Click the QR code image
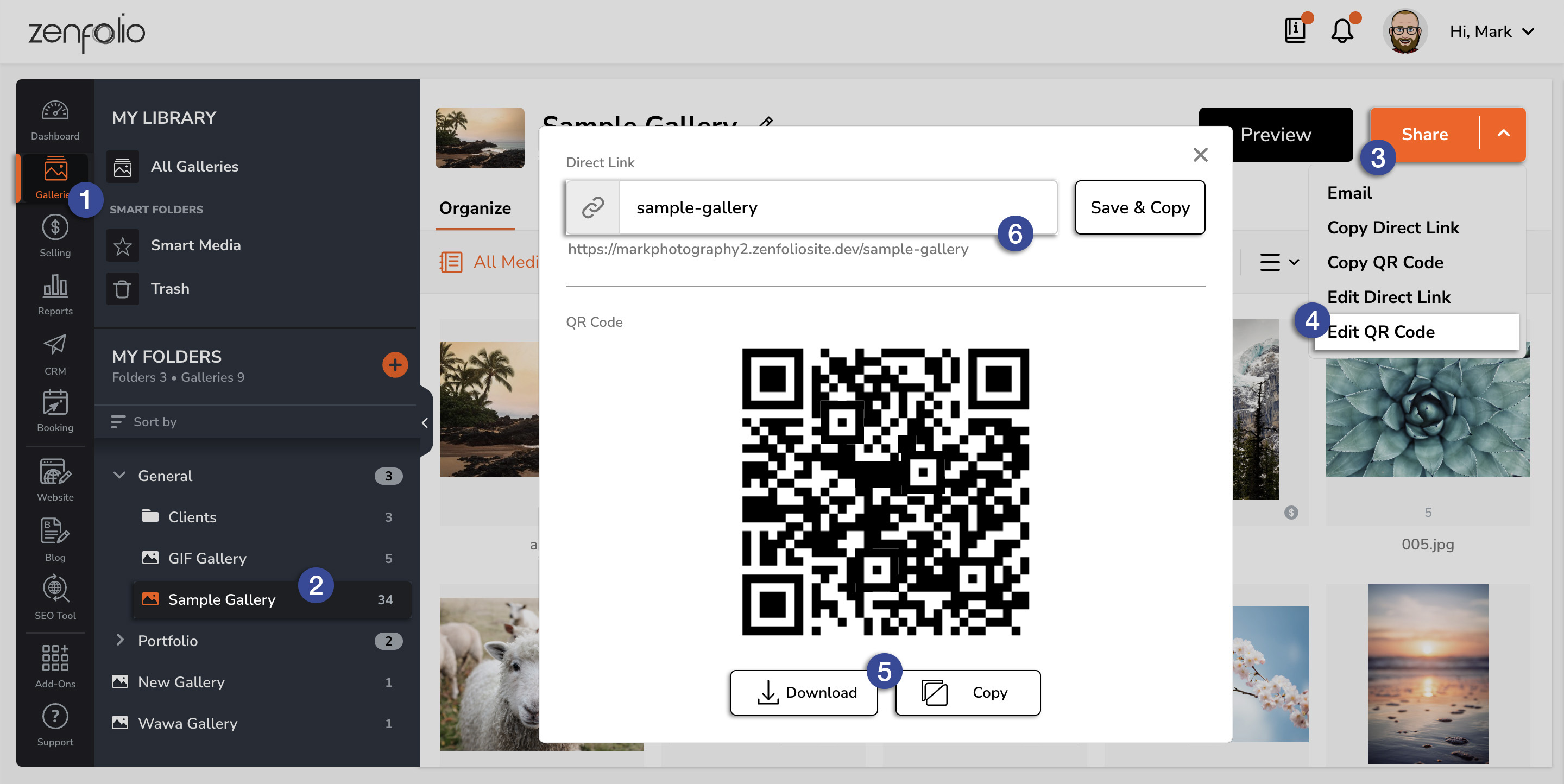 click(x=885, y=491)
